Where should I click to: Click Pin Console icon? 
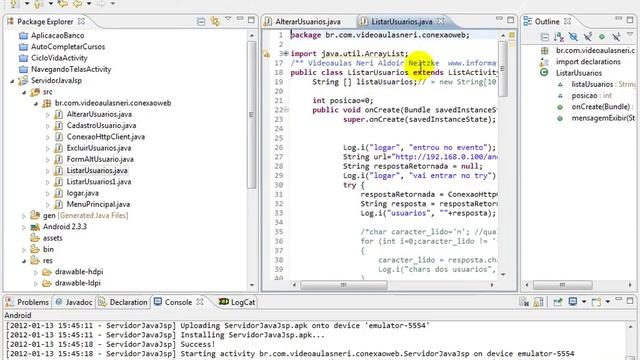tap(558, 302)
